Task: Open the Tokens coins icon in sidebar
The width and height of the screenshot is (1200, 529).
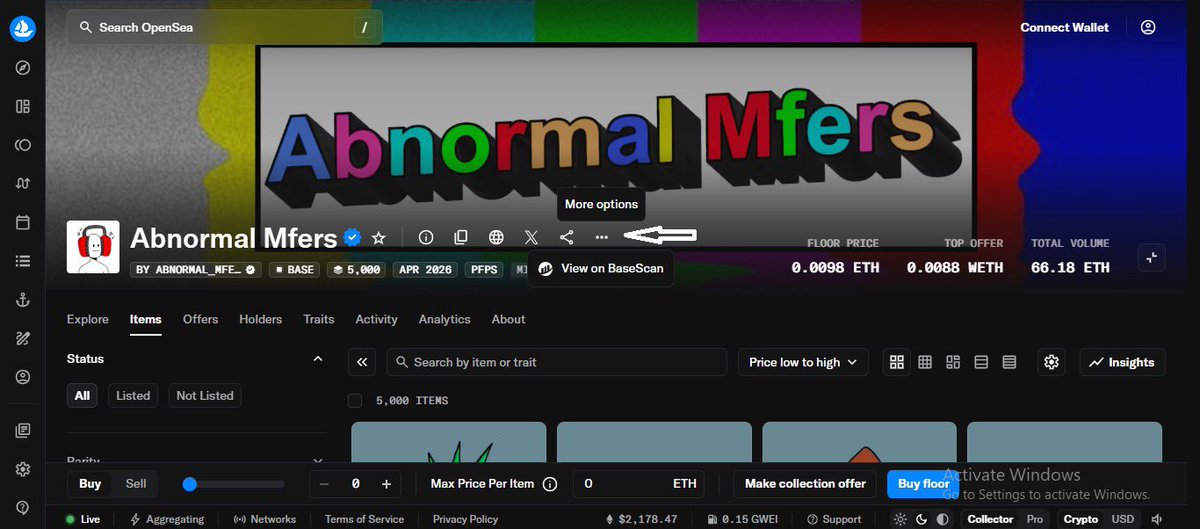Action: tap(22, 145)
